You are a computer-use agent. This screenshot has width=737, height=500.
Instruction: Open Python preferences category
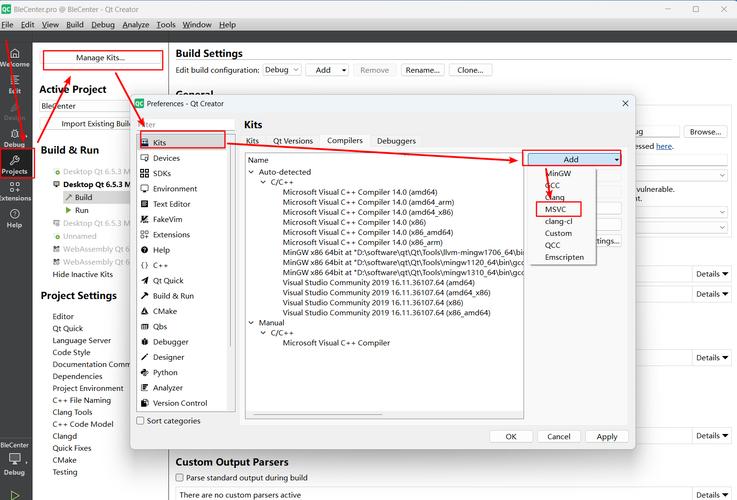(x=182, y=373)
